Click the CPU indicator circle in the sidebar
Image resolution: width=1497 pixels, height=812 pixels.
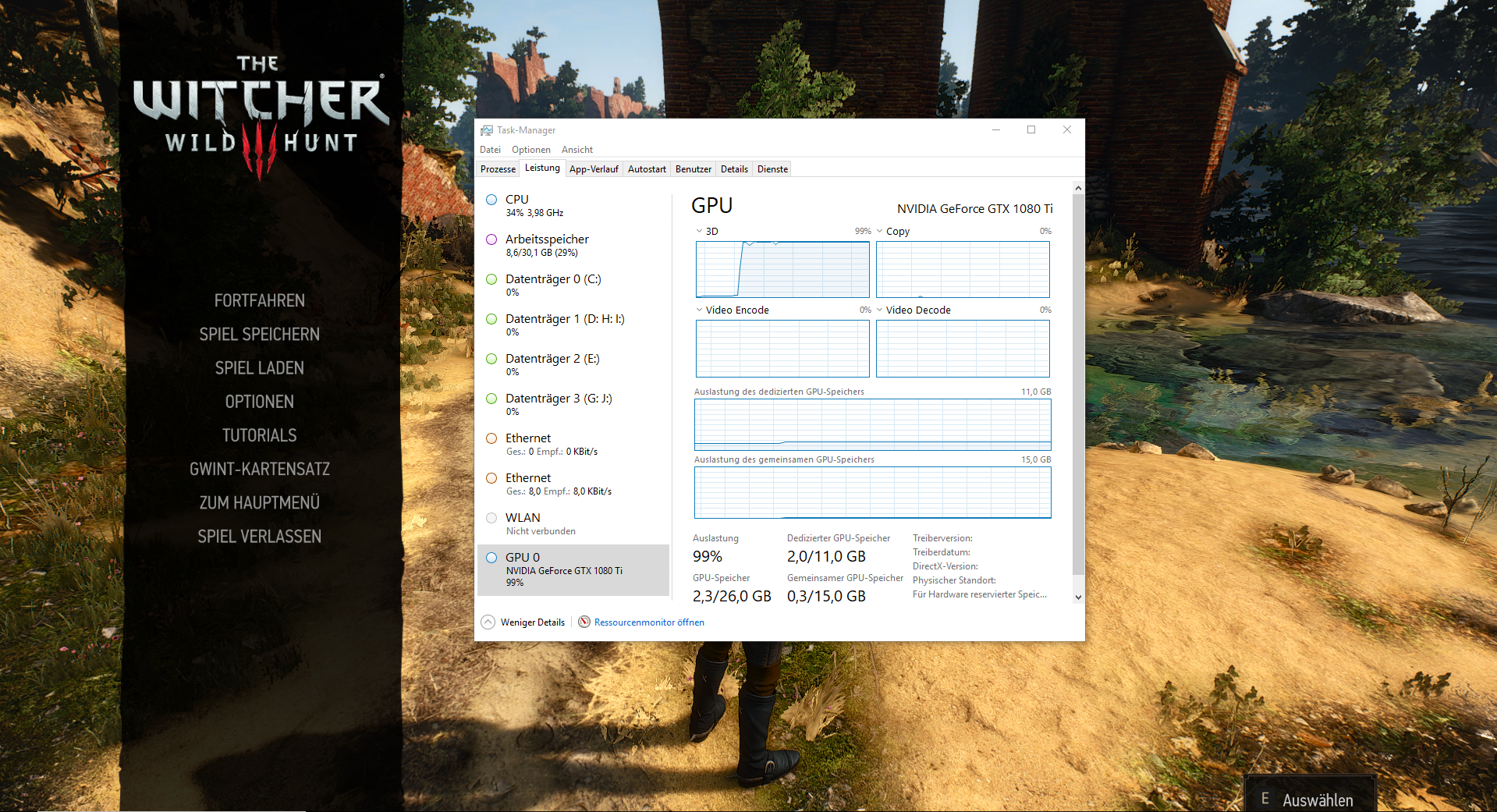click(491, 200)
